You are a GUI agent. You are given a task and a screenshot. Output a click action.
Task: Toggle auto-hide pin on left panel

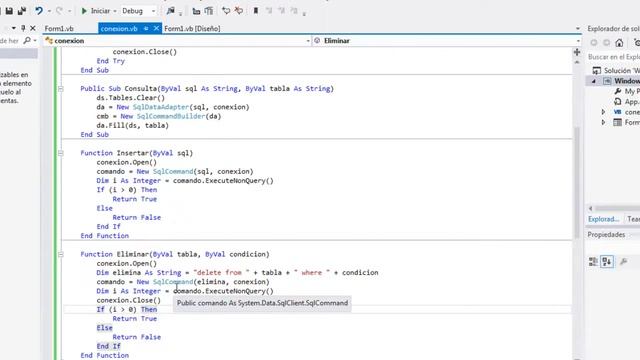click(x=23, y=28)
